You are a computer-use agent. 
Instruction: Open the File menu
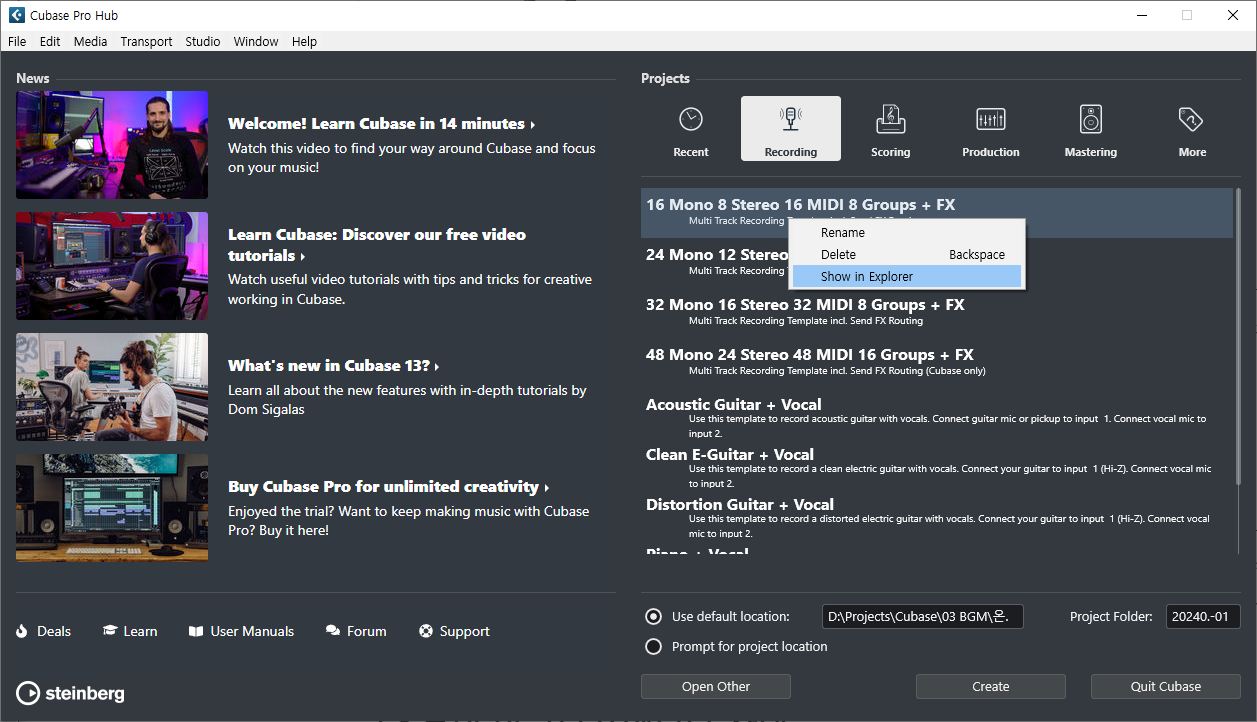17,41
